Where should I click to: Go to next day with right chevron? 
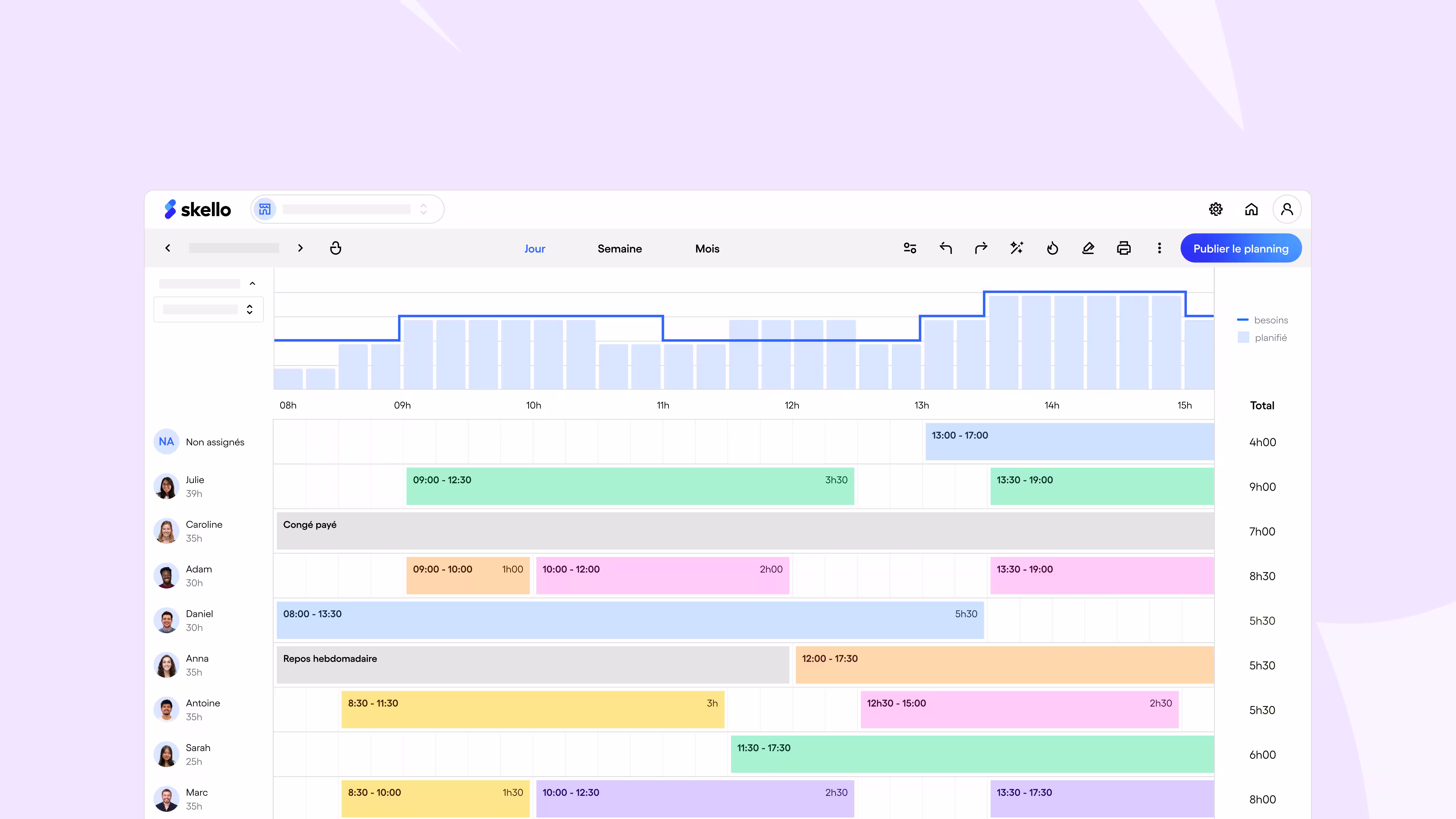tap(300, 248)
